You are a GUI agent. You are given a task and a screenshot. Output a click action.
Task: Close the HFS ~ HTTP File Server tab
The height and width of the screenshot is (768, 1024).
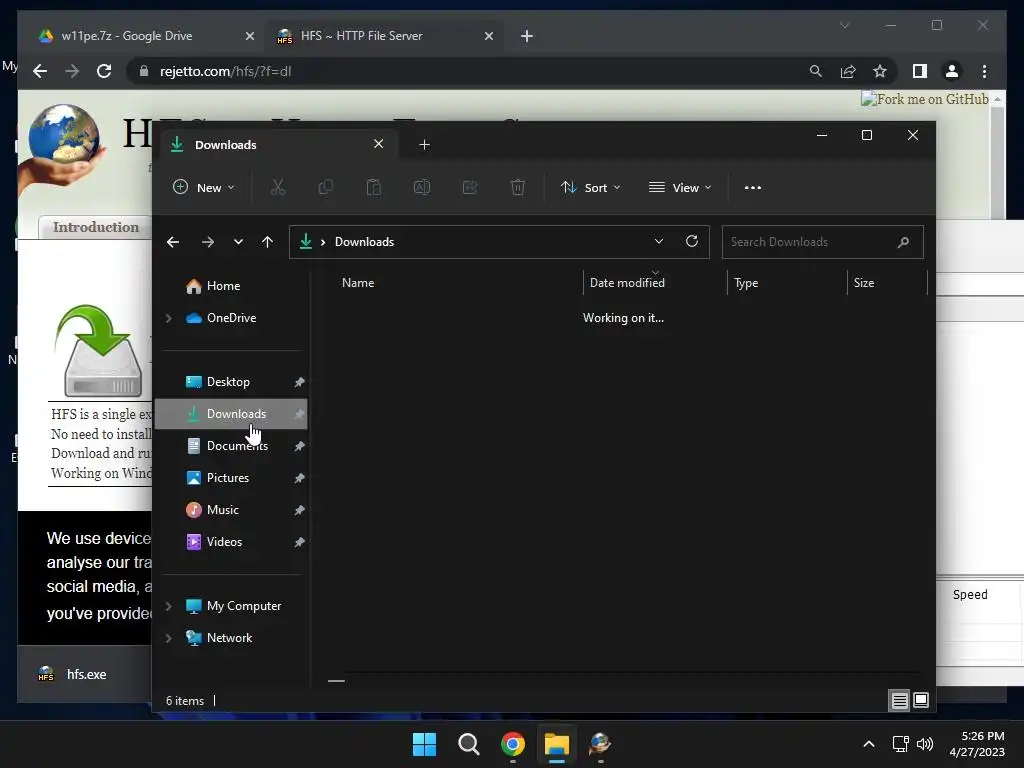489,36
